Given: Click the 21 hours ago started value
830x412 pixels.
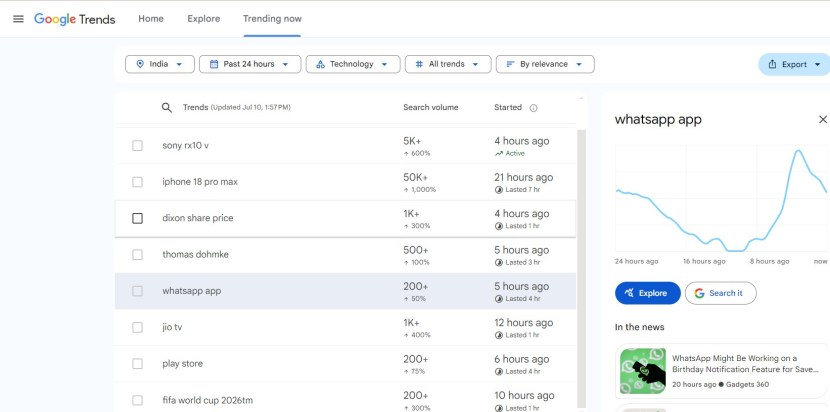Looking at the screenshot, I should point(524,177).
